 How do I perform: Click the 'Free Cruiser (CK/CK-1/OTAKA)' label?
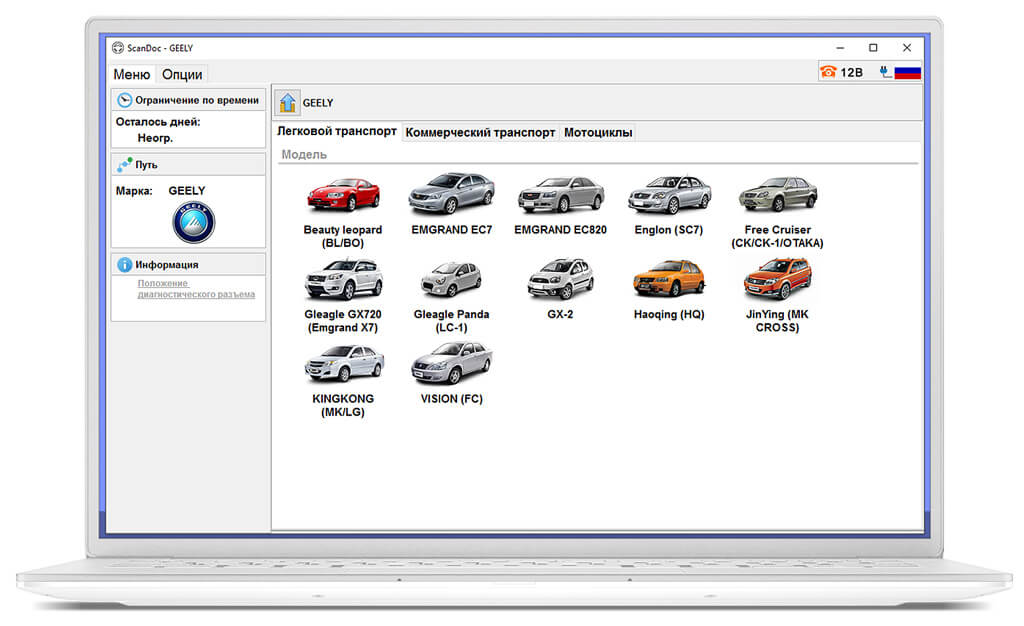(x=777, y=236)
